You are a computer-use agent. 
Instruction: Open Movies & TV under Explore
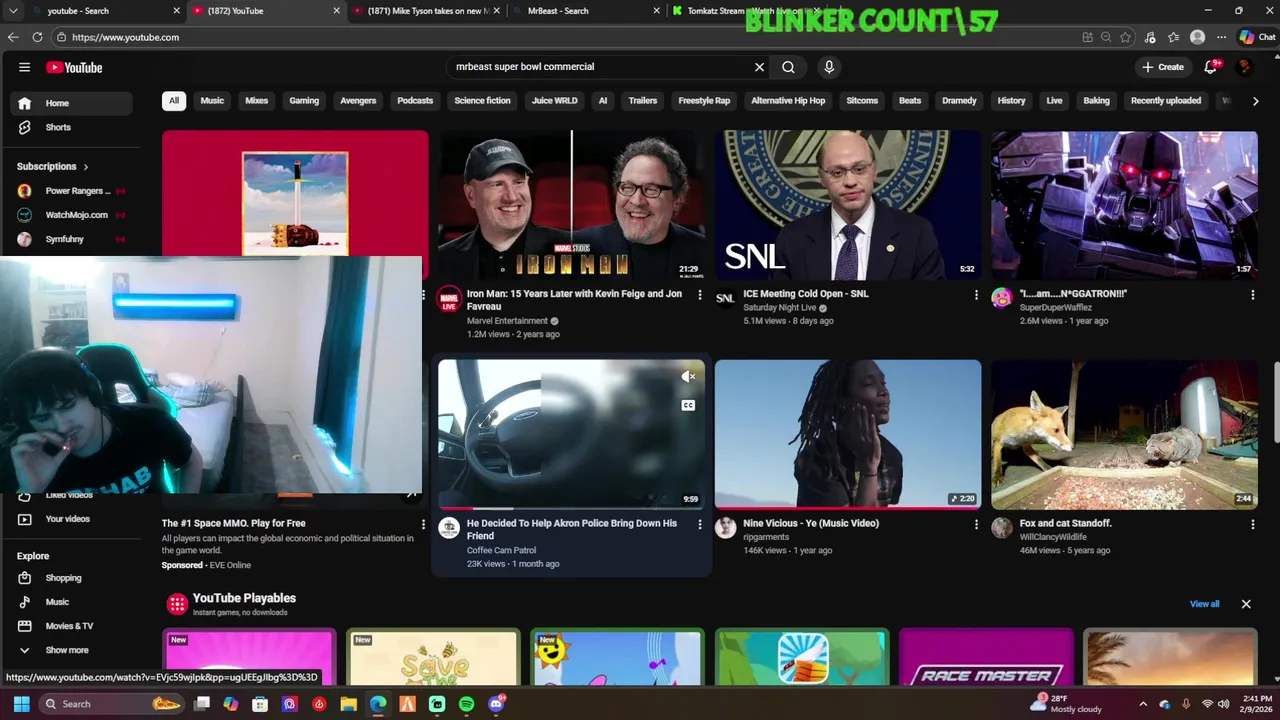click(71, 626)
